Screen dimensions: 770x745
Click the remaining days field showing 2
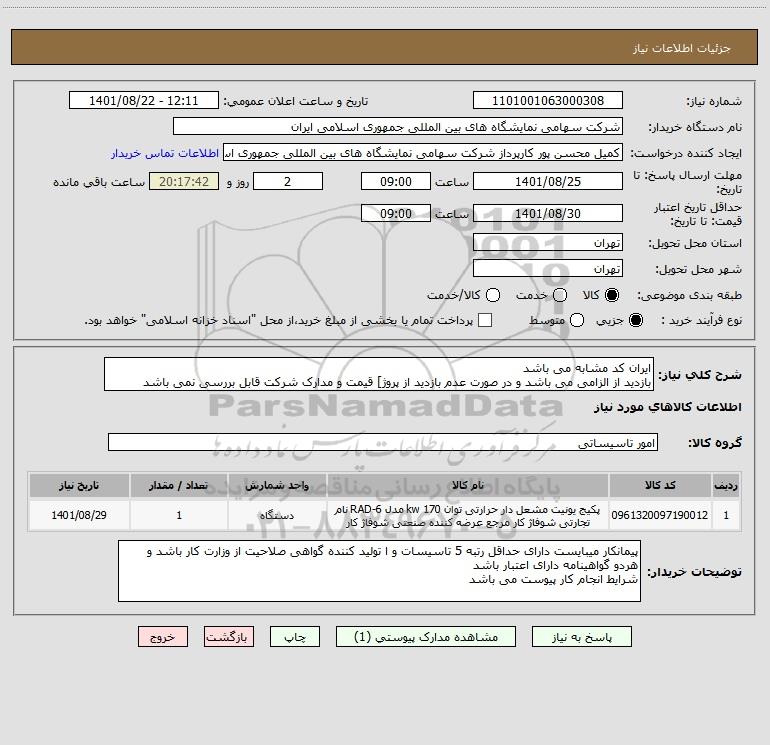[x=288, y=182]
